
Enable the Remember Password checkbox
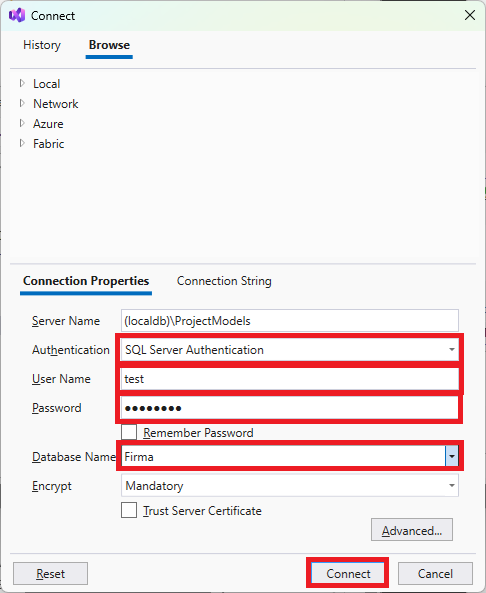pos(129,432)
